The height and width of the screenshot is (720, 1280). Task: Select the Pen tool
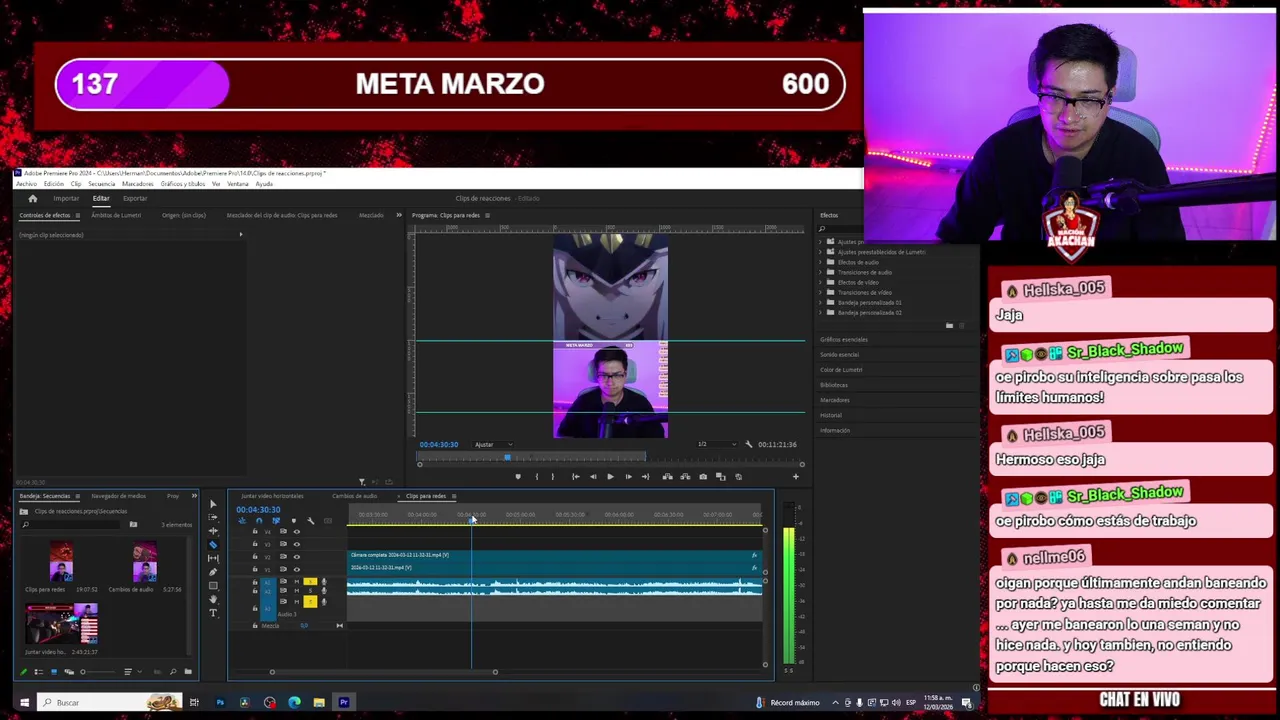pyautogui.click(x=213, y=572)
